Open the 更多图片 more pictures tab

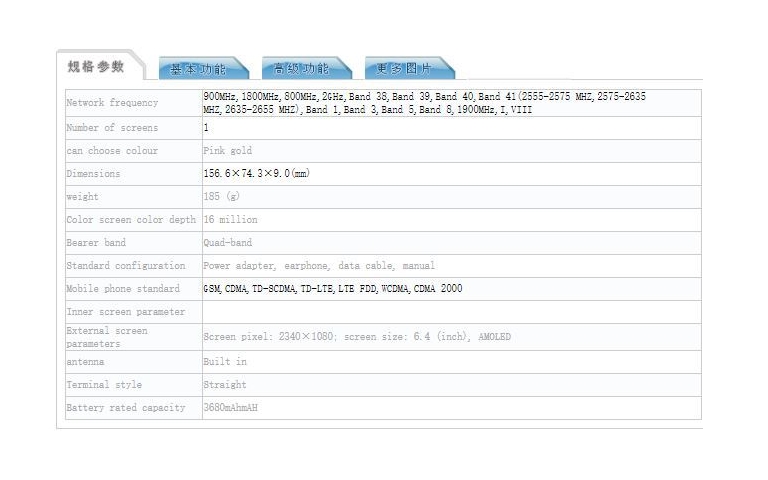[404, 69]
